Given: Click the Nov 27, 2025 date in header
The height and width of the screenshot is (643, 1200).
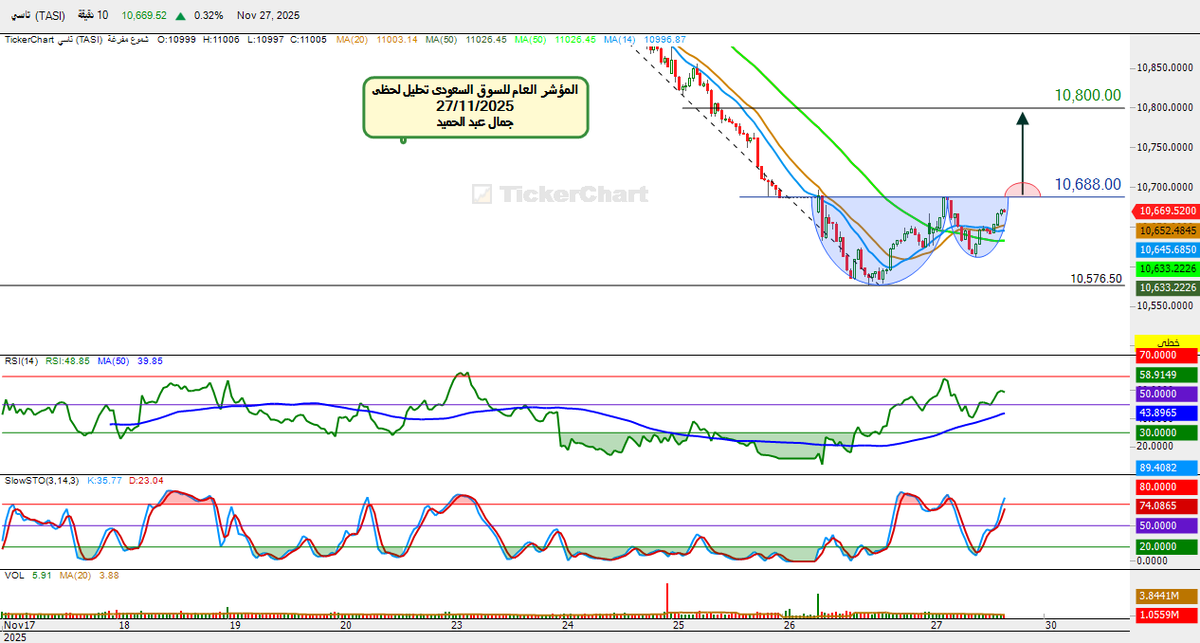Looking at the screenshot, I should tap(268, 16).
